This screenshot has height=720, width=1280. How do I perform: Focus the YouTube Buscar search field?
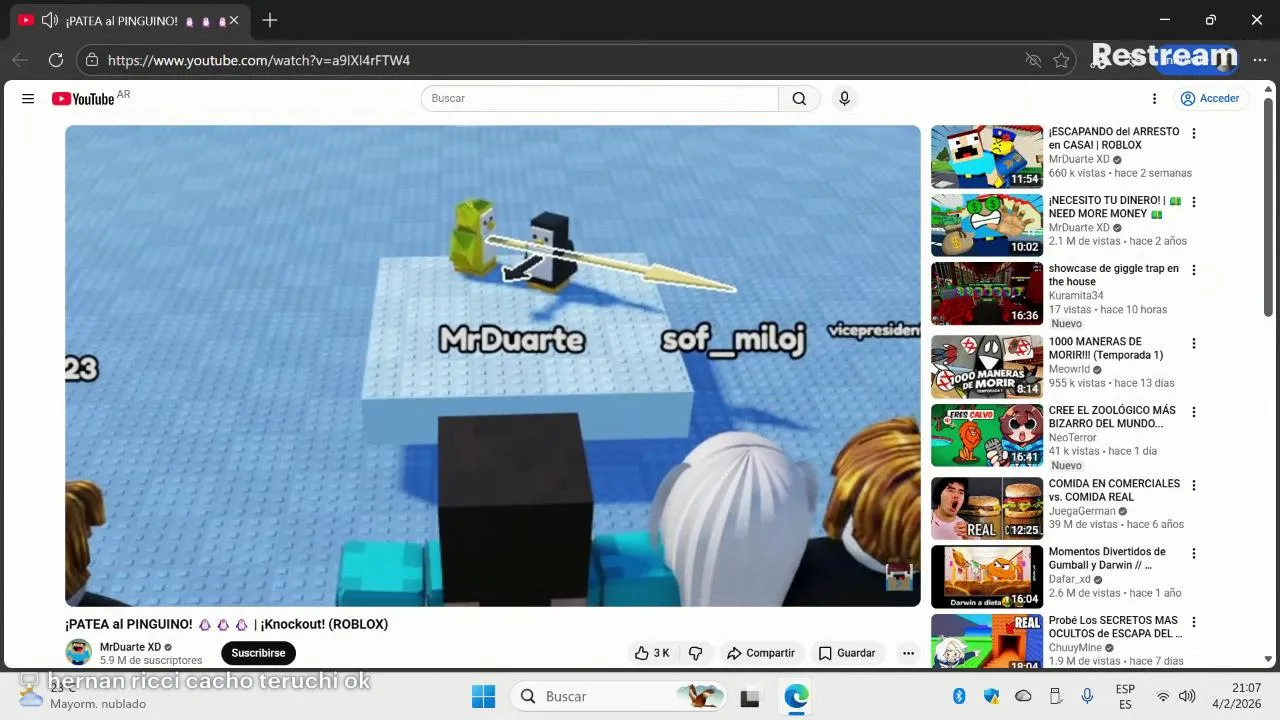pos(600,98)
